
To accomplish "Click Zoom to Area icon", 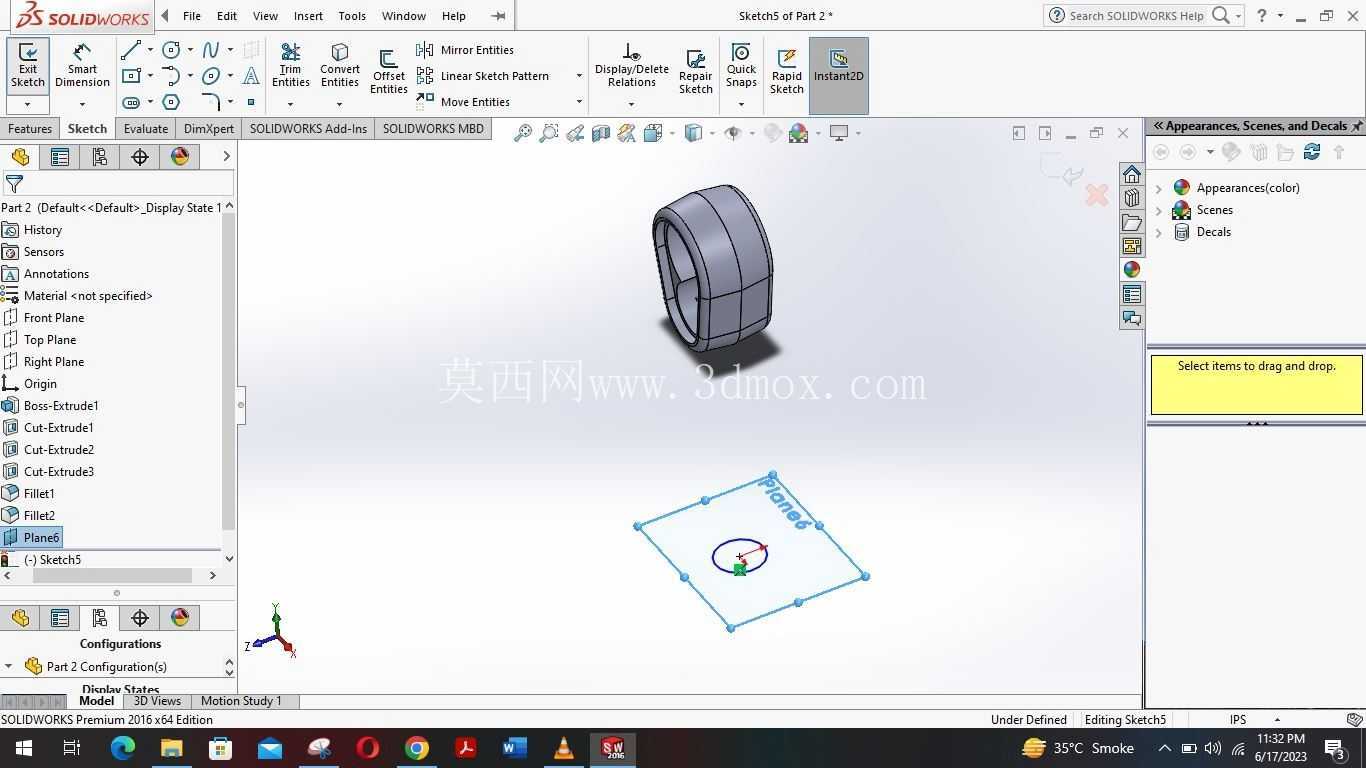I will (x=548, y=133).
